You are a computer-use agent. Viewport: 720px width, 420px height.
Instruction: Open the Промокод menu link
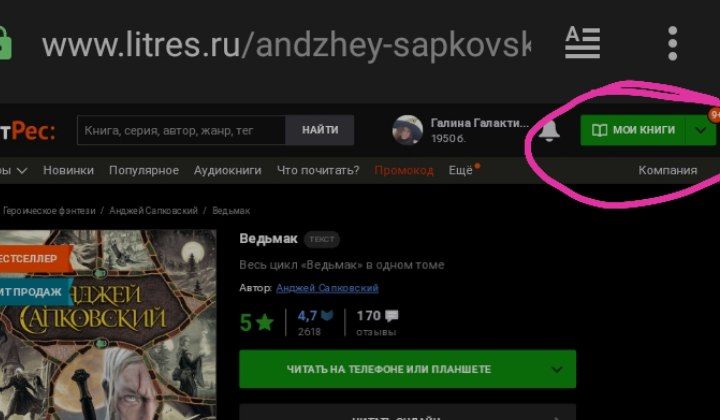(404, 170)
